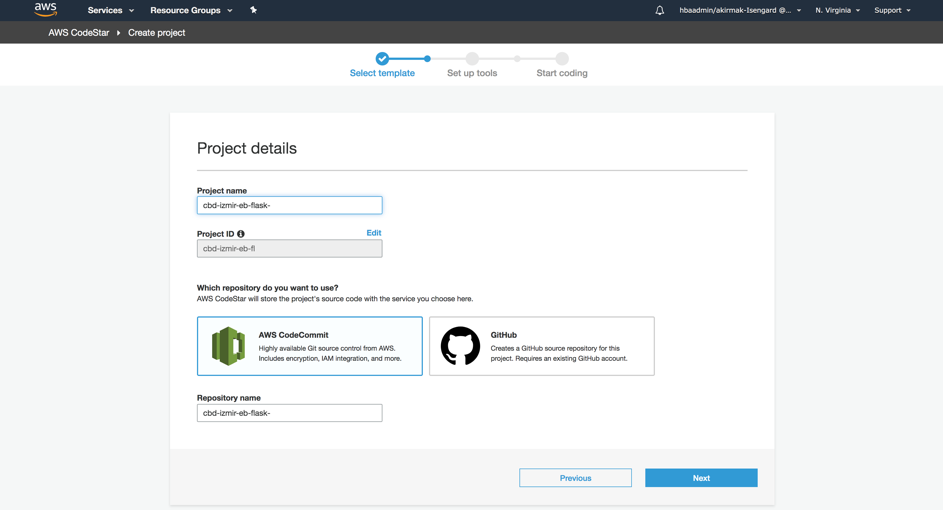943x510 pixels.
Task: Focus the Project name field
Action: click(289, 205)
